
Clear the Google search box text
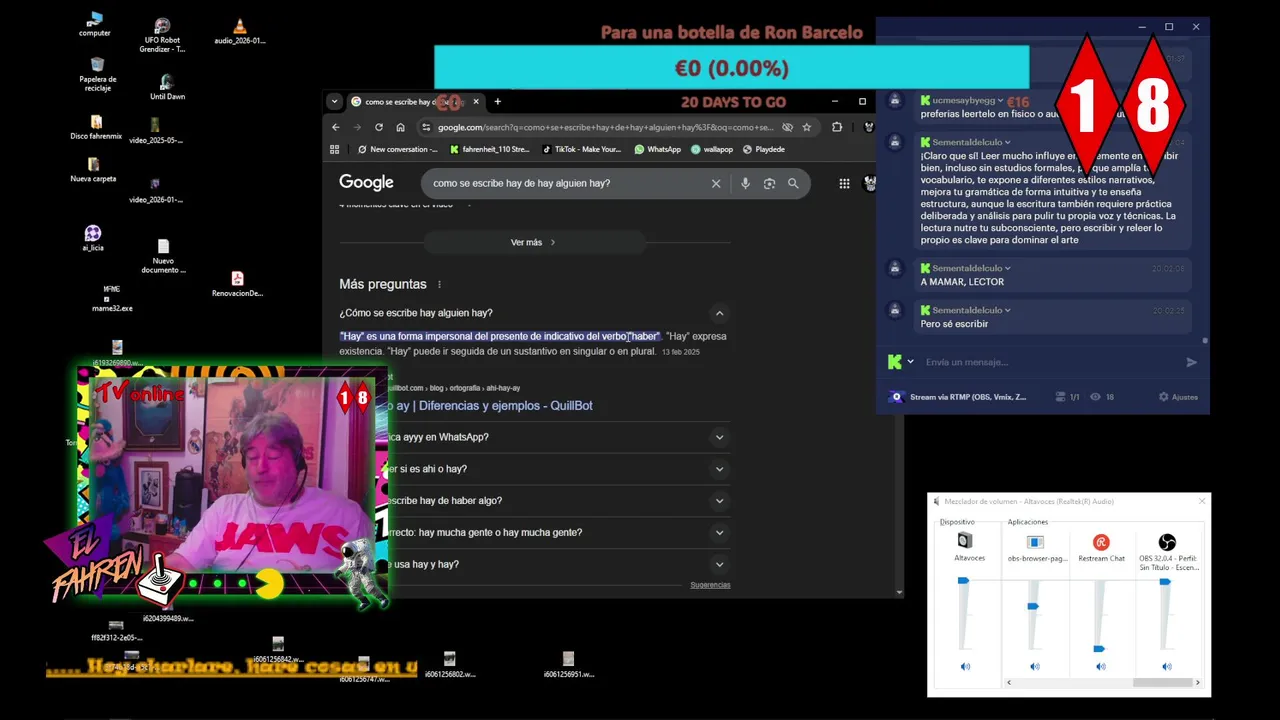(x=716, y=183)
